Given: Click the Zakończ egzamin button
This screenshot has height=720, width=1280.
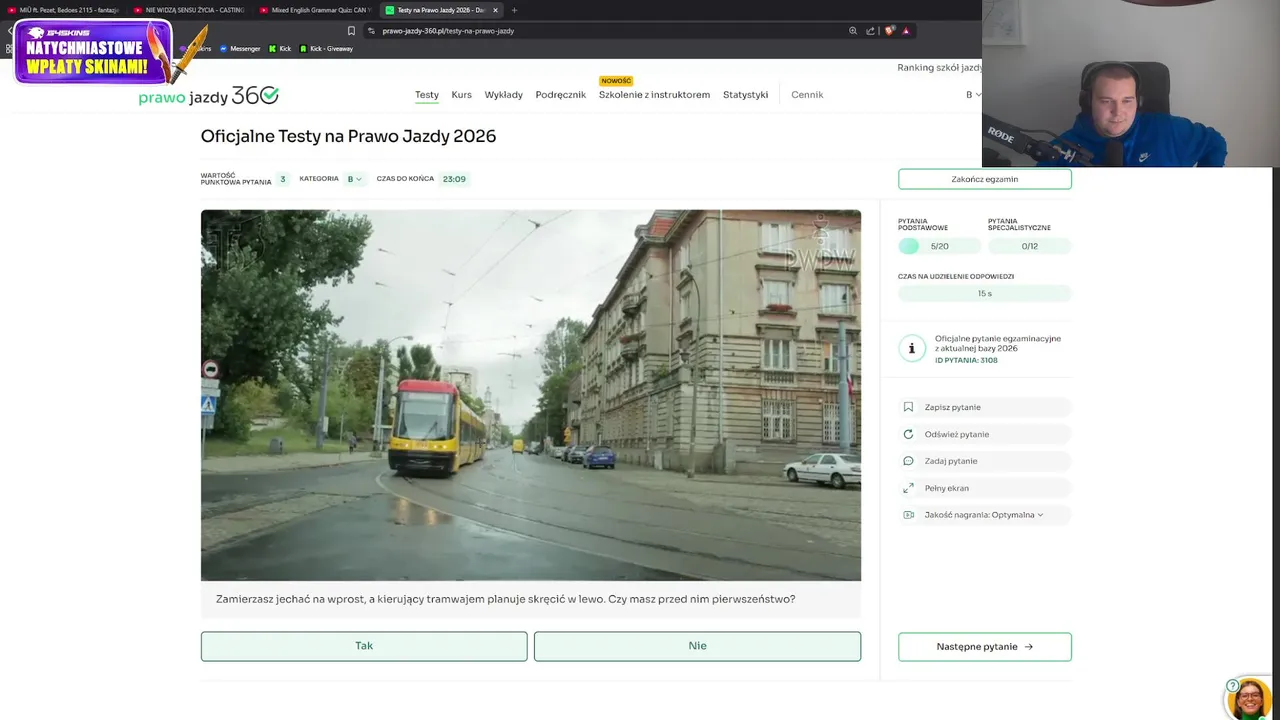Looking at the screenshot, I should pos(985,179).
